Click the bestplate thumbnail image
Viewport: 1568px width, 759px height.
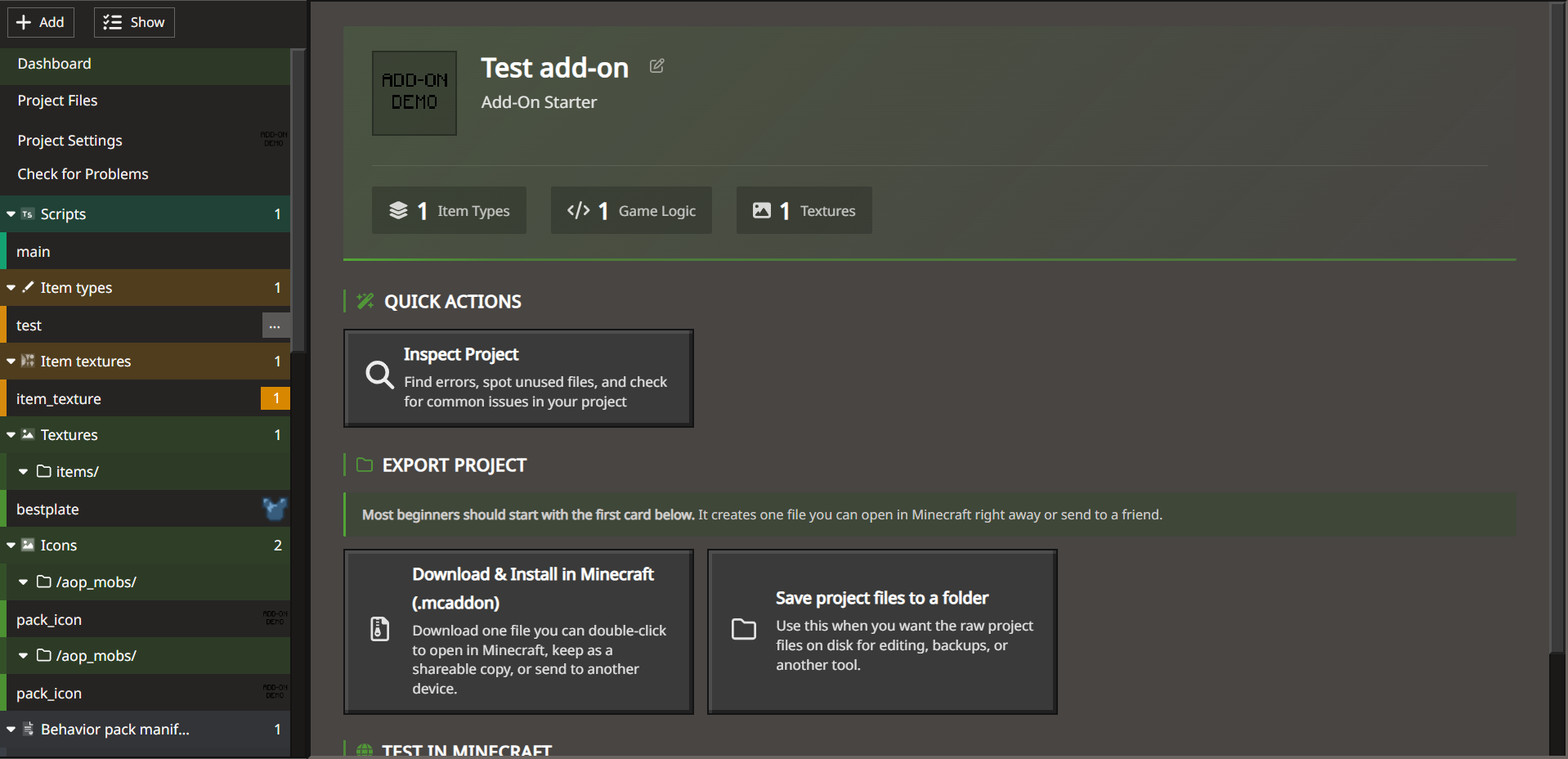pyautogui.click(x=275, y=509)
